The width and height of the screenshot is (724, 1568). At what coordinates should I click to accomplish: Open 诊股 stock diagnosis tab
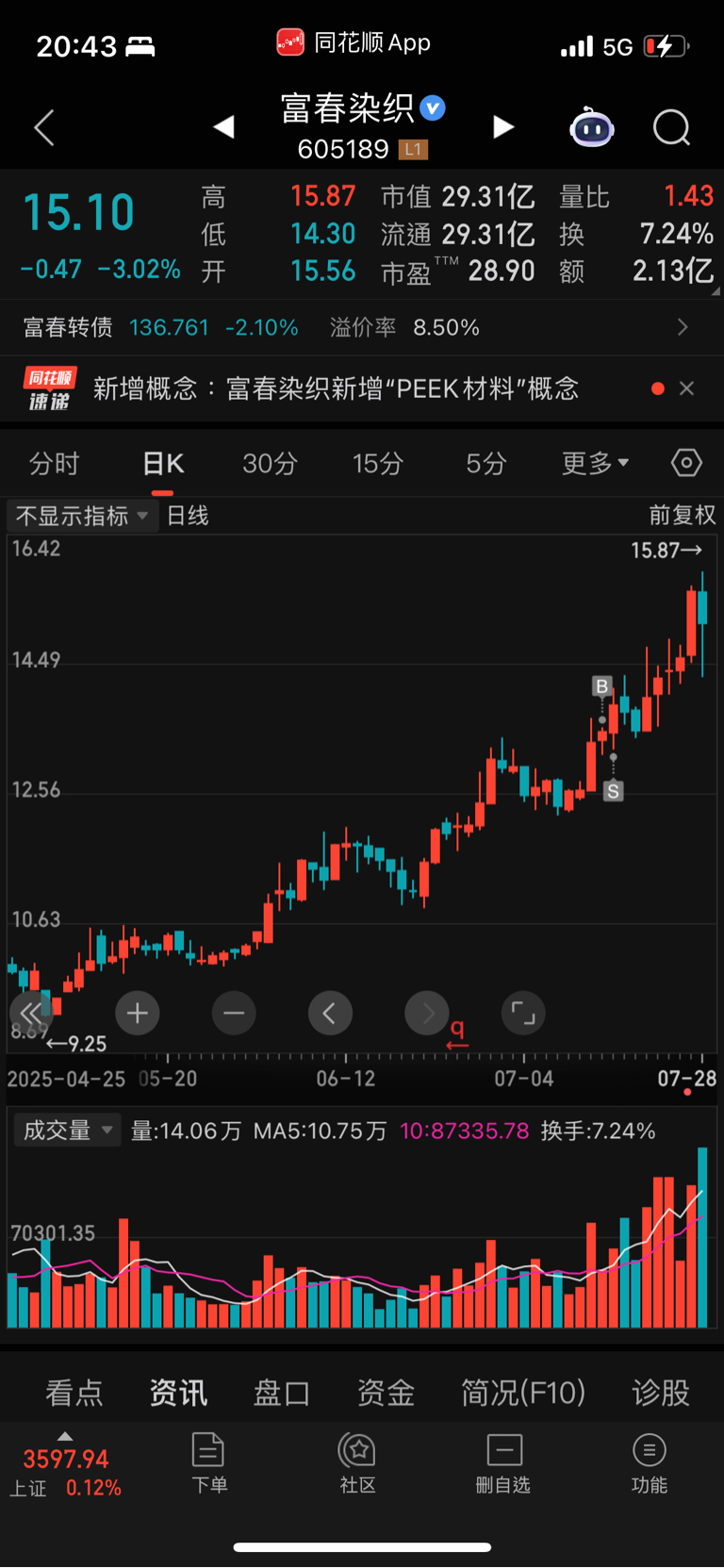click(661, 1393)
